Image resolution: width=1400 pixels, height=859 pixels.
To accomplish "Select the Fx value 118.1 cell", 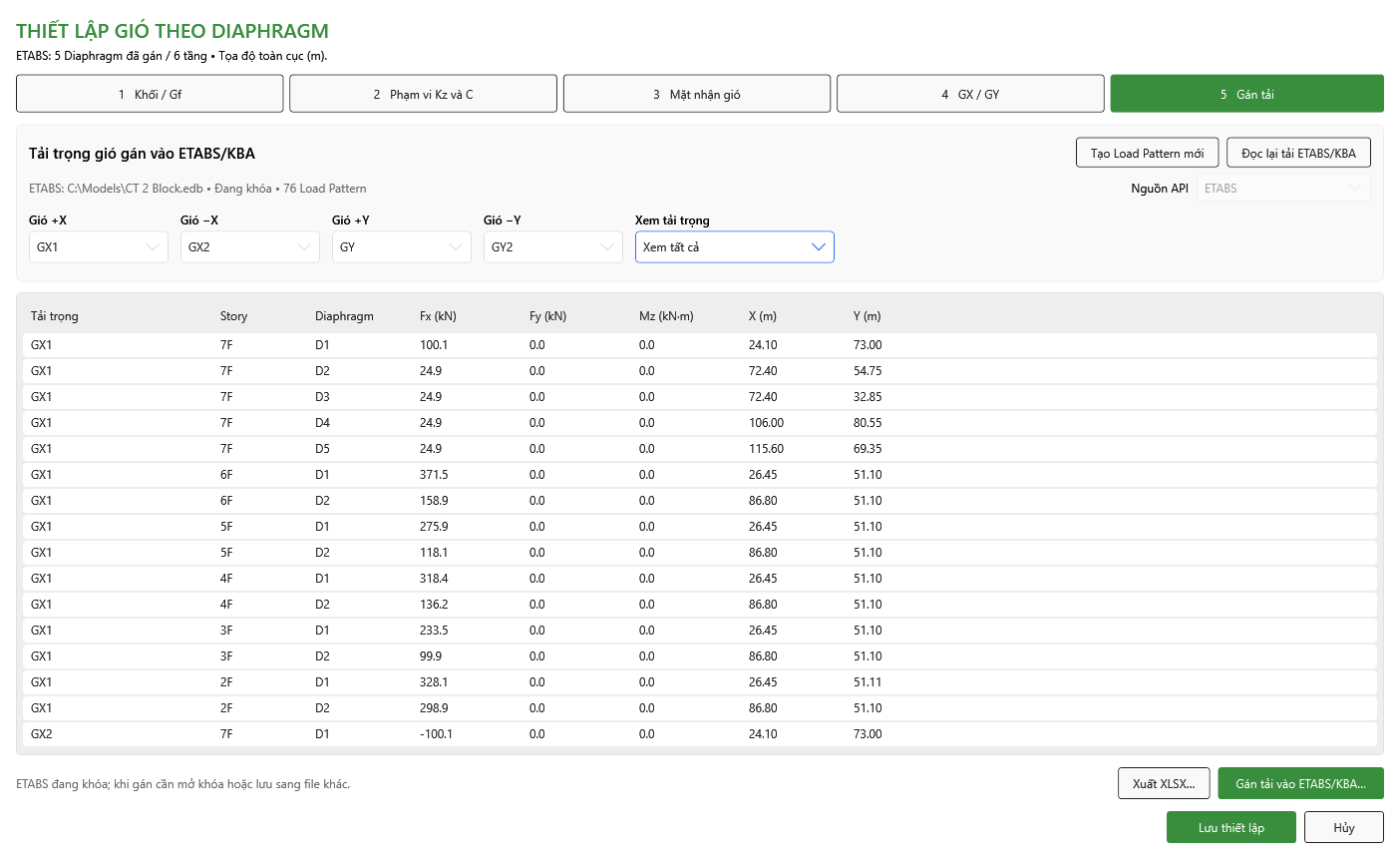I will (434, 553).
